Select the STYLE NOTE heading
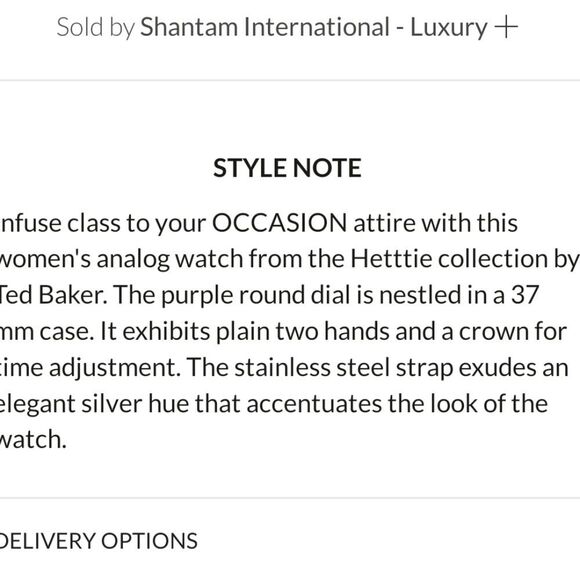The width and height of the screenshot is (580, 580). (287, 168)
